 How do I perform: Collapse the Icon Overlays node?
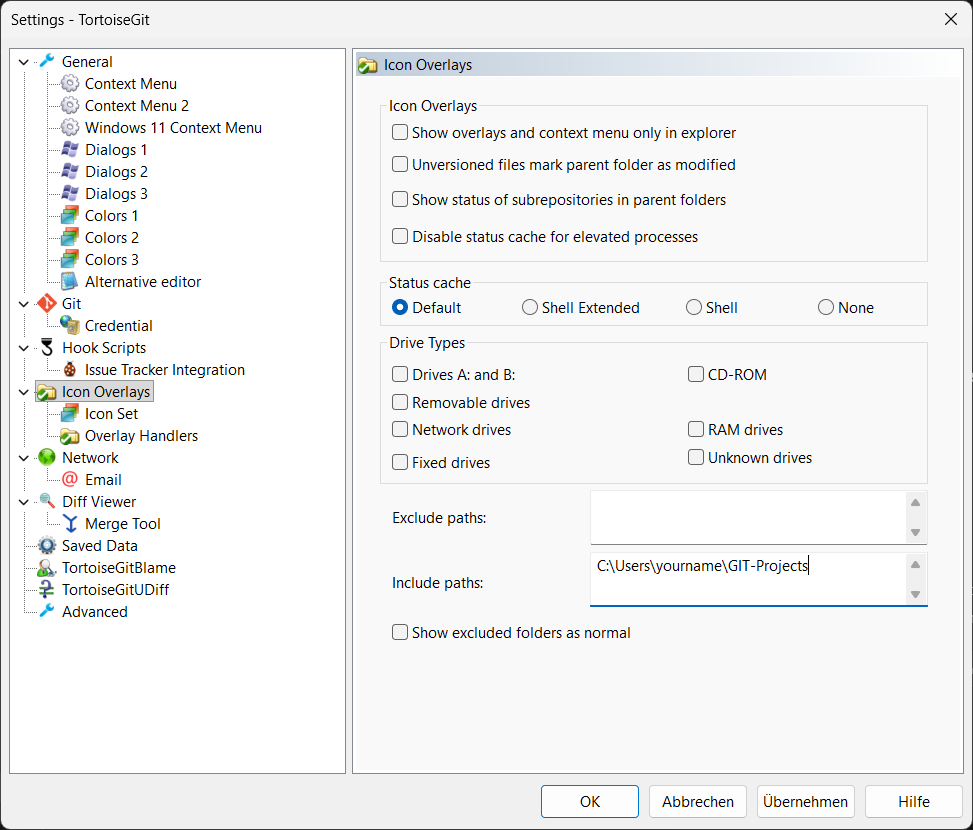point(24,392)
